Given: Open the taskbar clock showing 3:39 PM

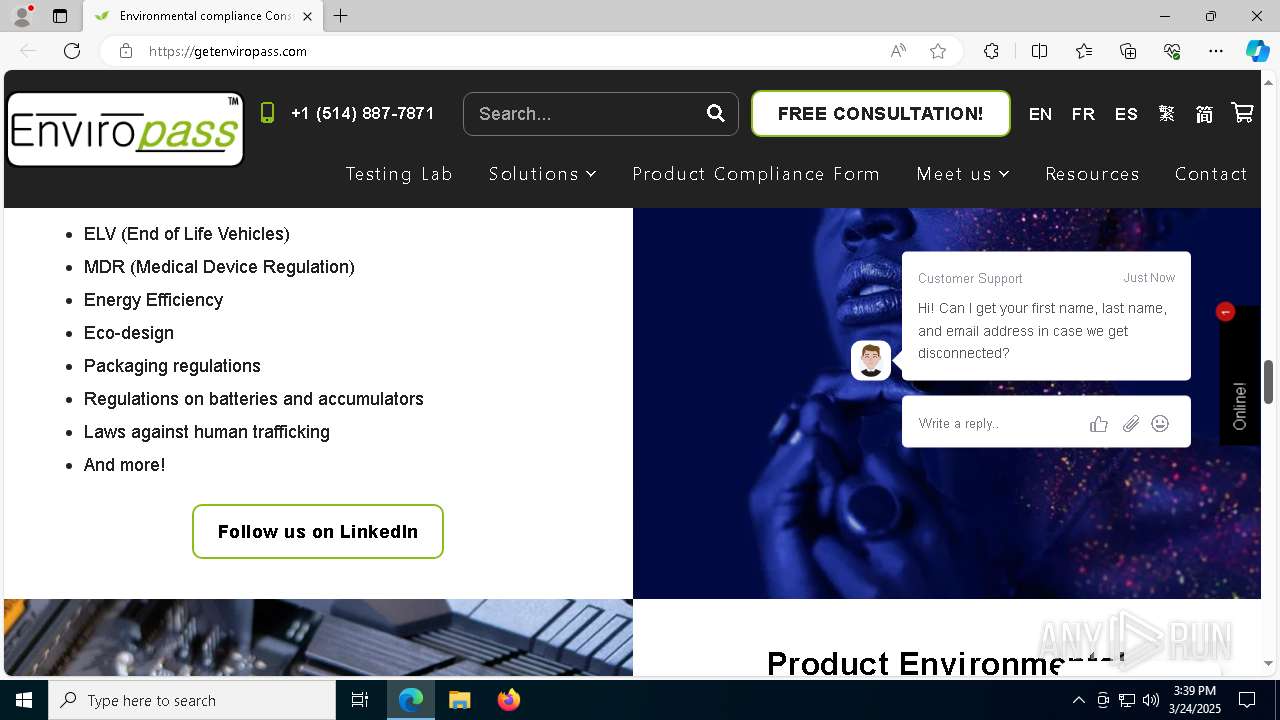Looking at the screenshot, I should tap(1194, 700).
